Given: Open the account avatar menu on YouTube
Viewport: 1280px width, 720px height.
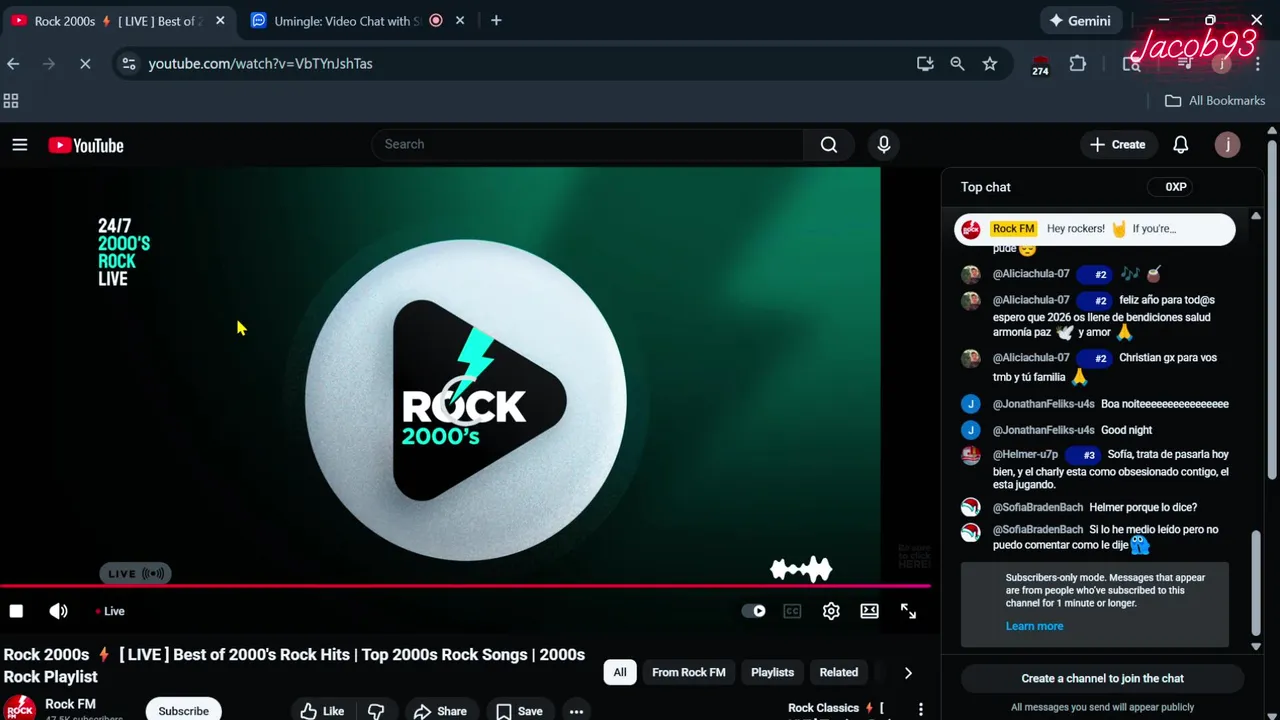Looking at the screenshot, I should [1227, 145].
